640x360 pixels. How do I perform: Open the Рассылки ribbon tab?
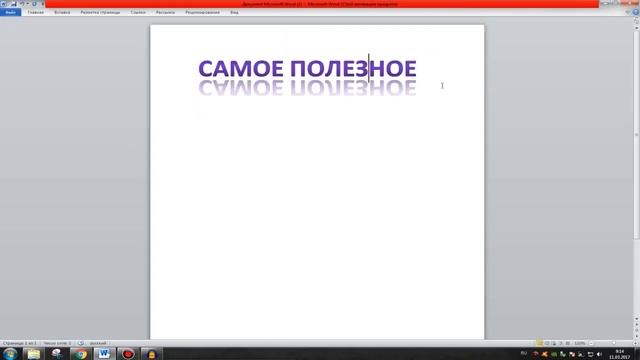(x=165, y=12)
